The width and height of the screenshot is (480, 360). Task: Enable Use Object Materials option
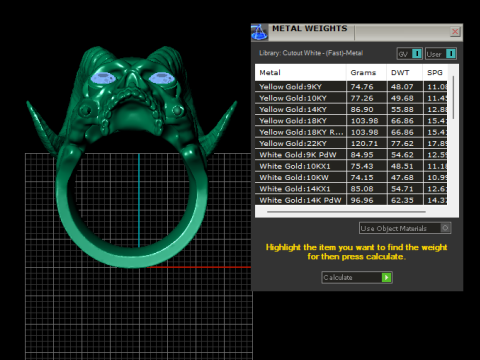tap(405, 228)
